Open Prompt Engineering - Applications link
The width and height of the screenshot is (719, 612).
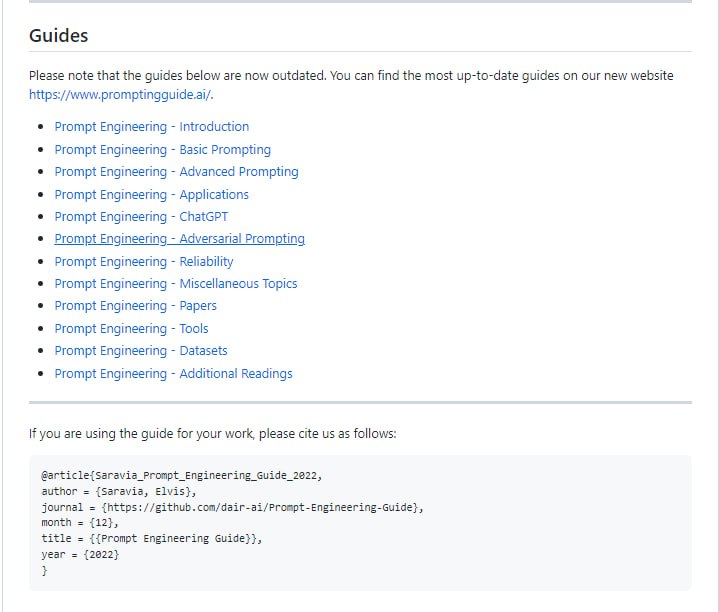click(x=151, y=195)
